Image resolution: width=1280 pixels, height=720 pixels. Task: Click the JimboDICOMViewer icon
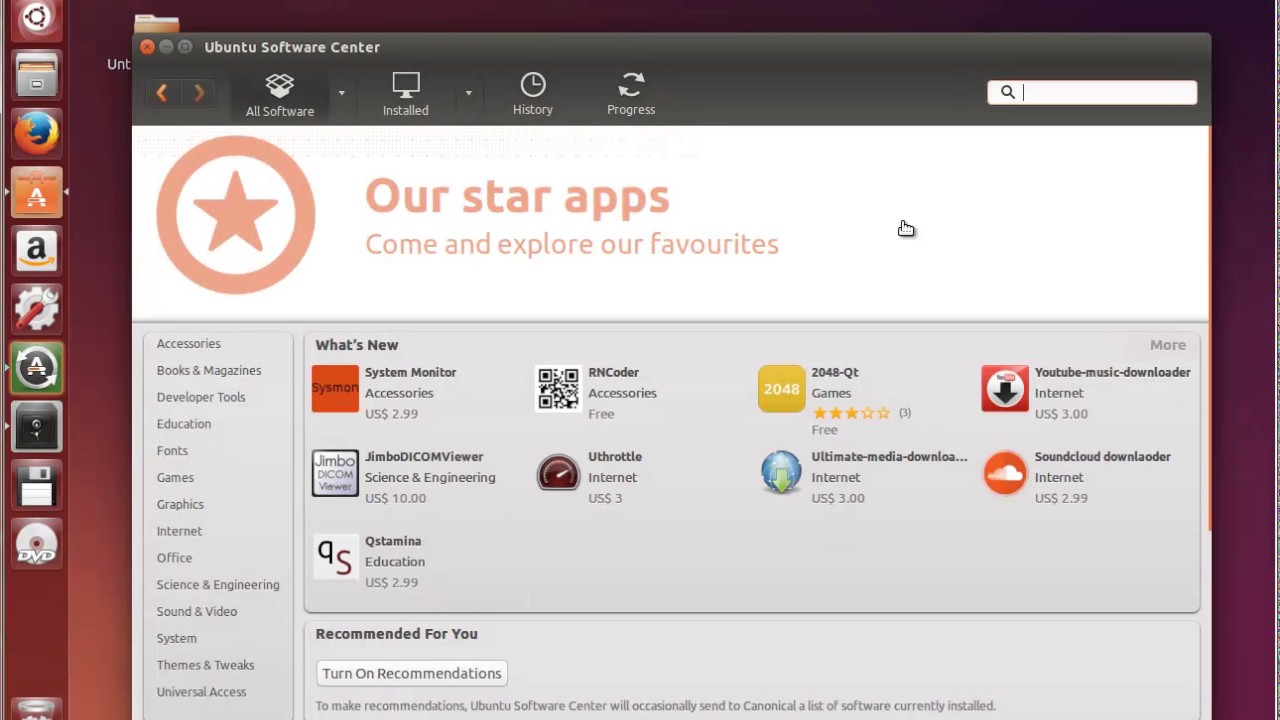point(335,473)
